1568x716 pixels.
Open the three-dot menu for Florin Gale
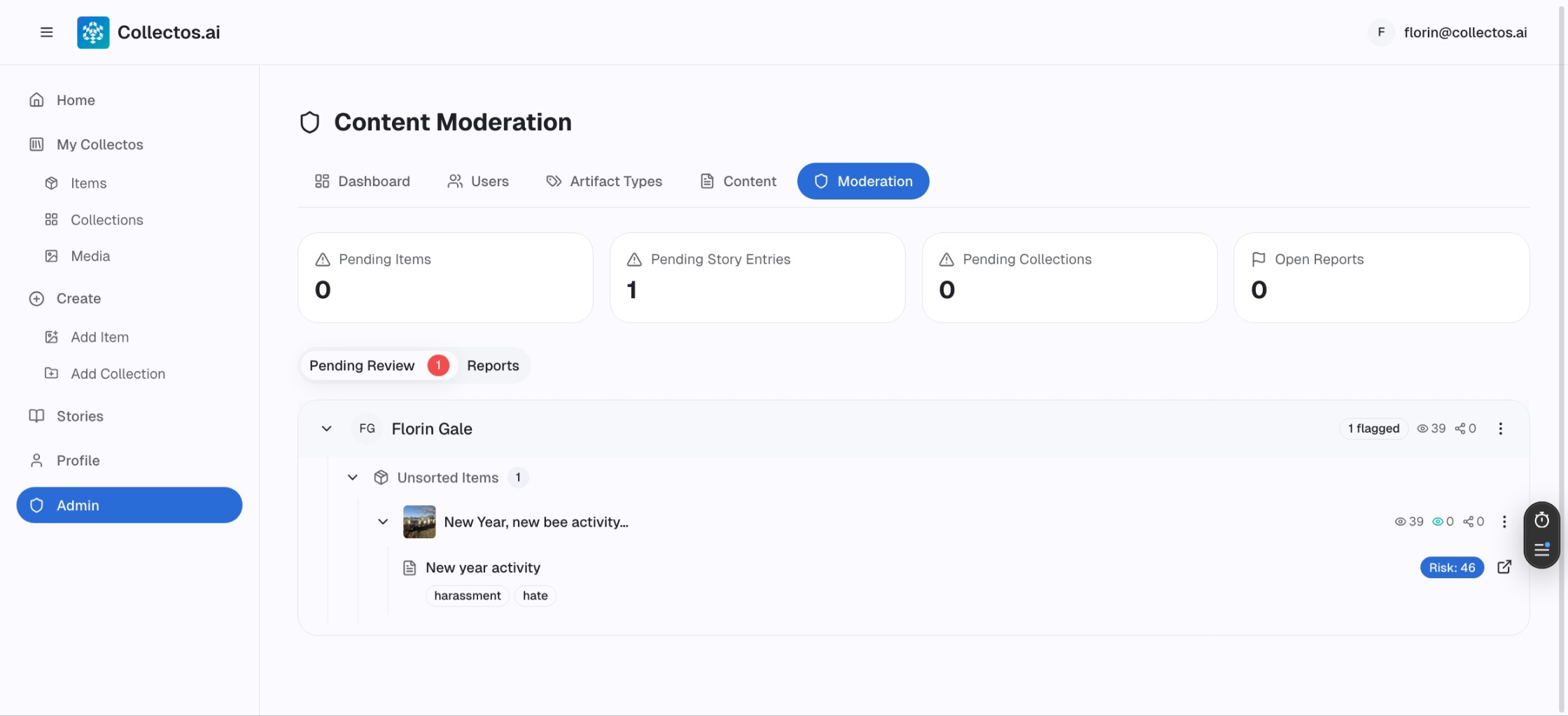pyautogui.click(x=1500, y=428)
